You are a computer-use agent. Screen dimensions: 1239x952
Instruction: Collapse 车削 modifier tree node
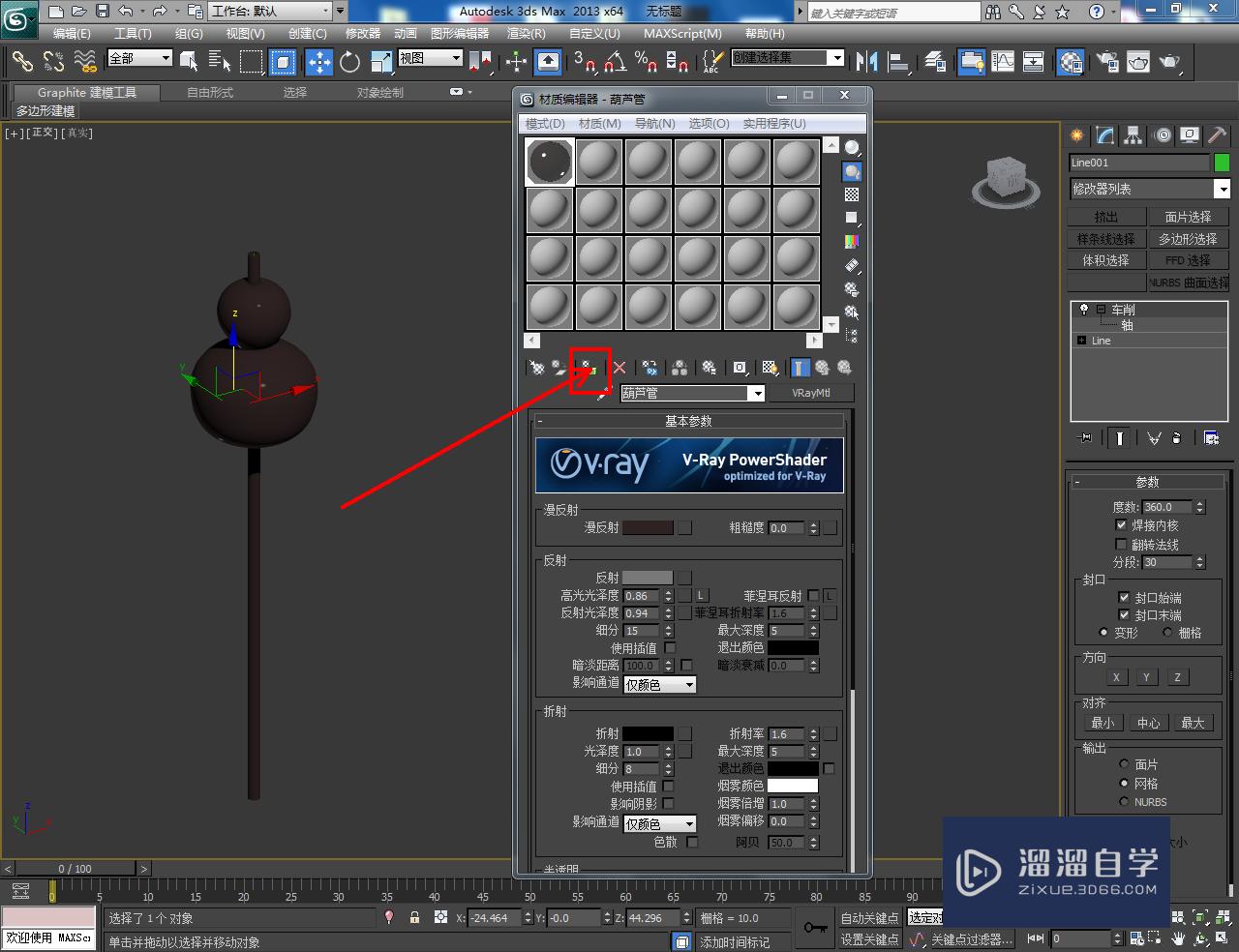(x=1101, y=310)
